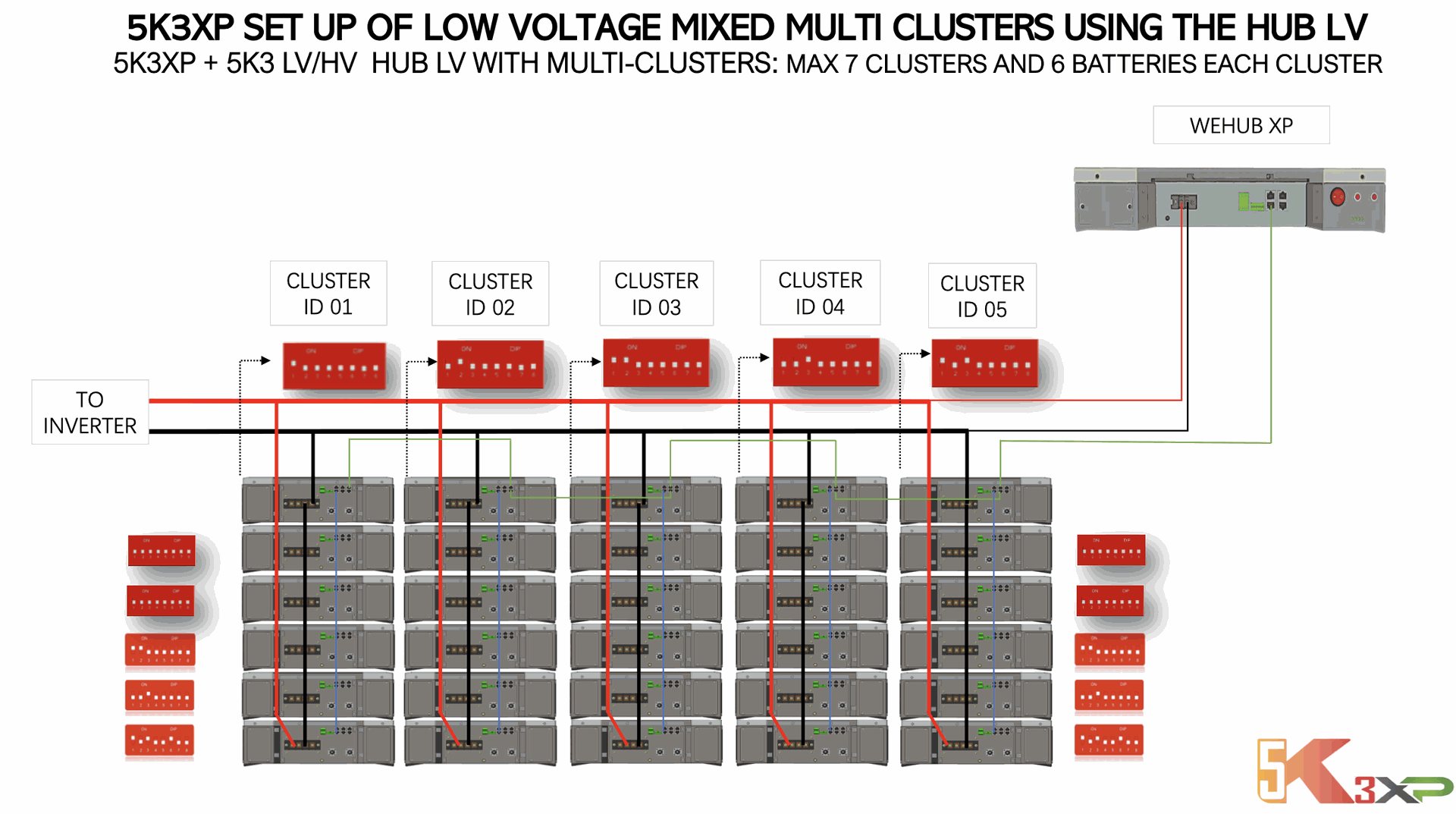Click the DIP switch under Cluster ID 05
This screenshot has height=814, width=1456.
[984, 363]
